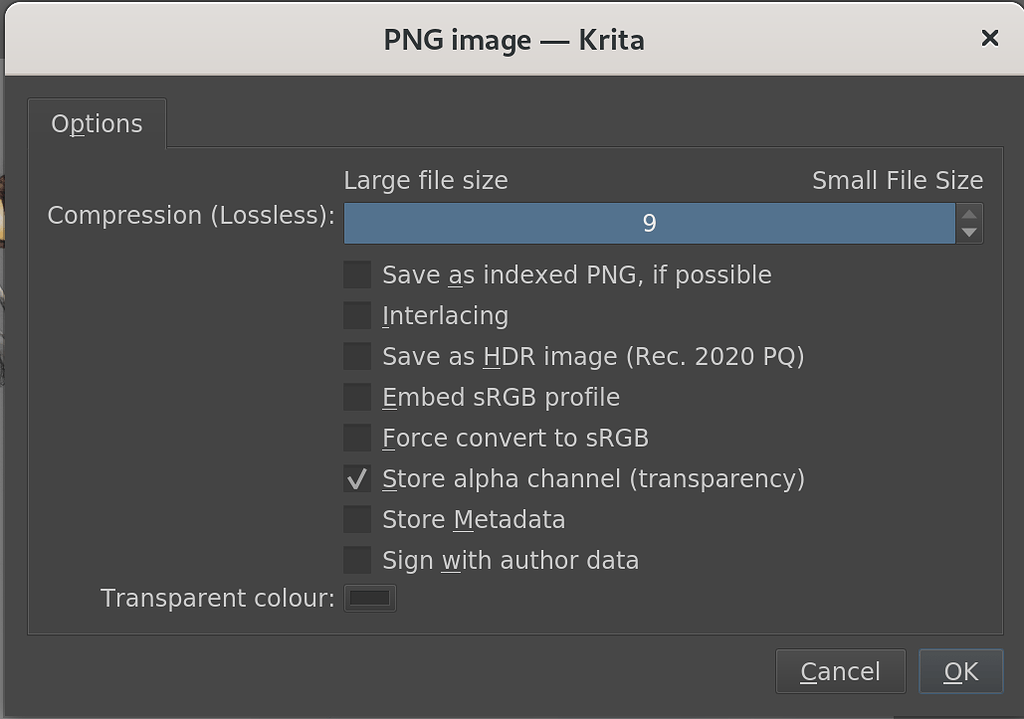Cancel the PNG export dialog
The image size is (1024, 719).
pos(840,671)
